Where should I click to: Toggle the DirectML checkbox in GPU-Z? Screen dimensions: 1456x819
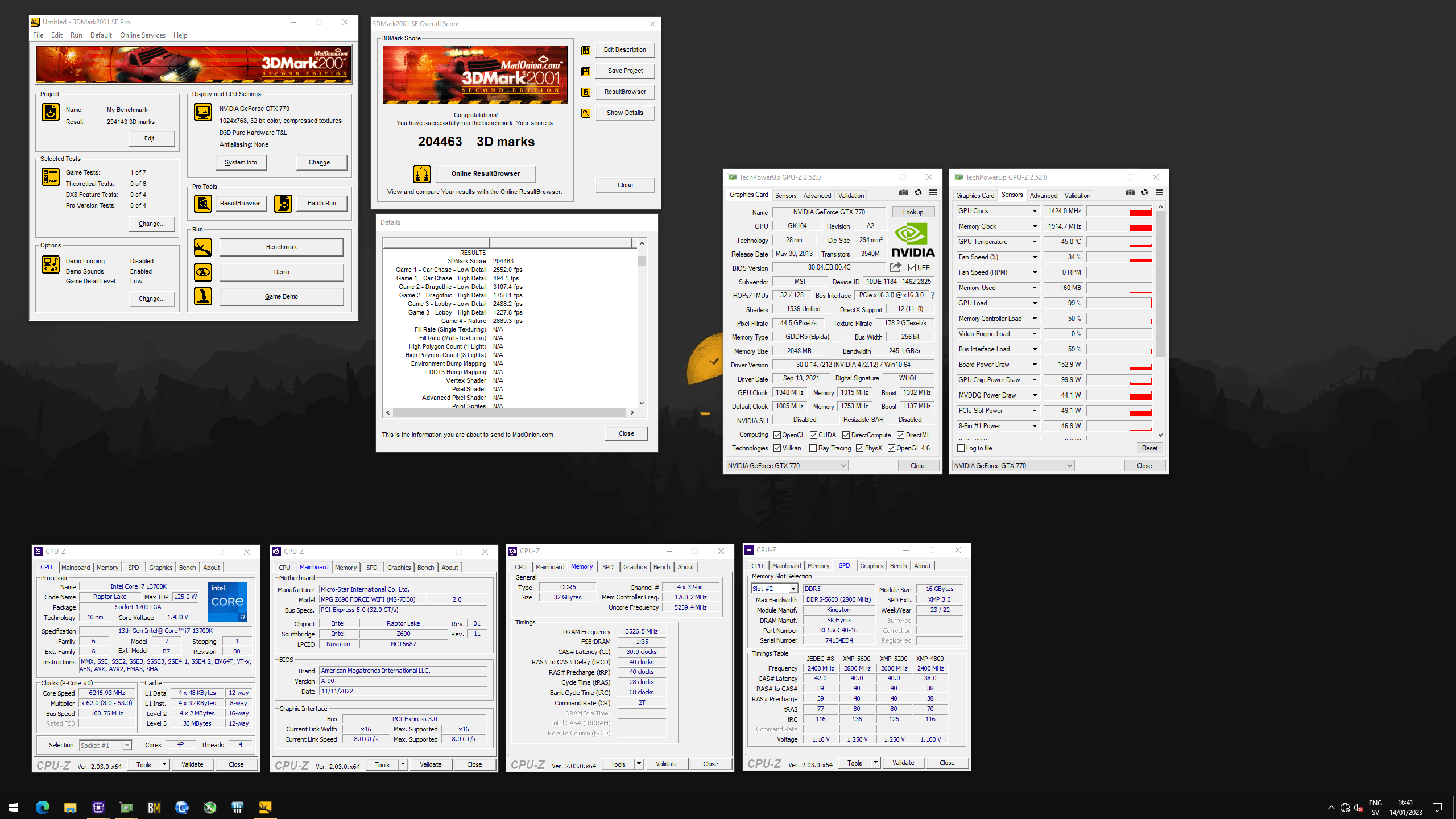coord(900,435)
